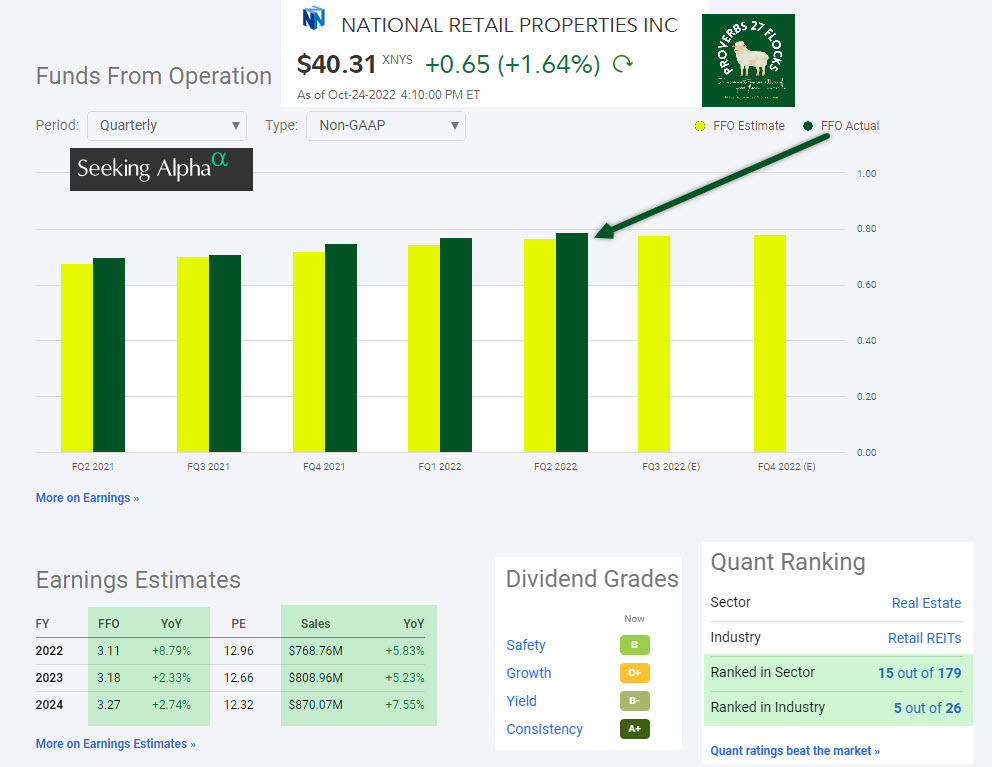The height and width of the screenshot is (767, 992).
Task: Click the Consistency grade A+ badge
Action: click(x=634, y=729)
